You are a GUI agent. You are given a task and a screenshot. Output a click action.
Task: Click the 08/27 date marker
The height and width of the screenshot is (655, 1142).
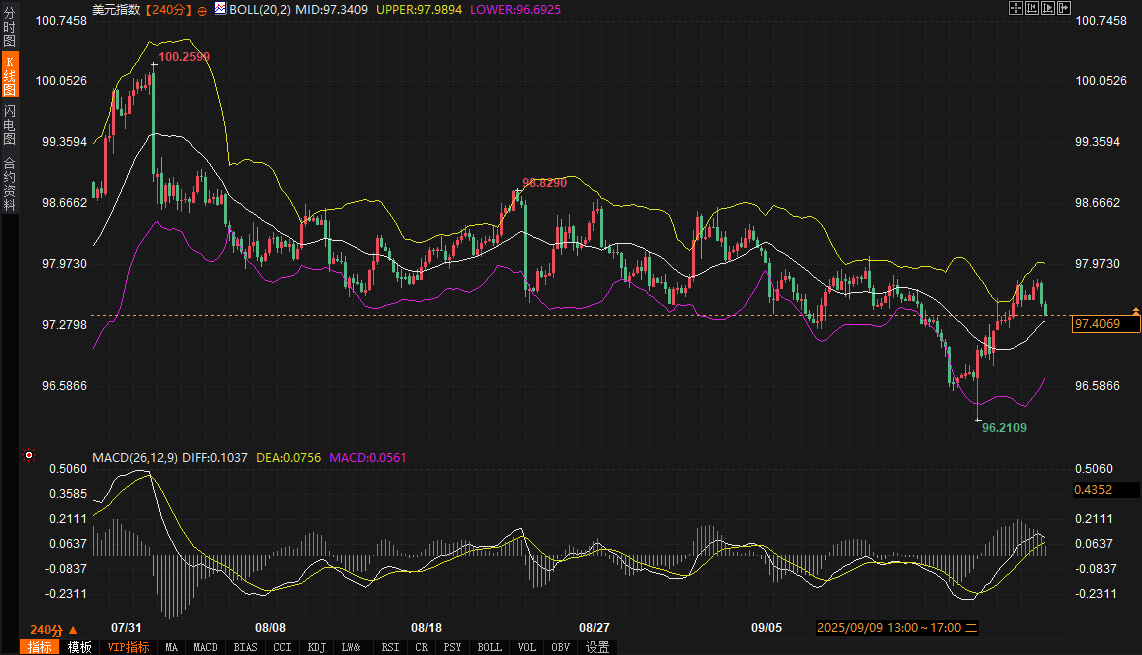(594, 627)
